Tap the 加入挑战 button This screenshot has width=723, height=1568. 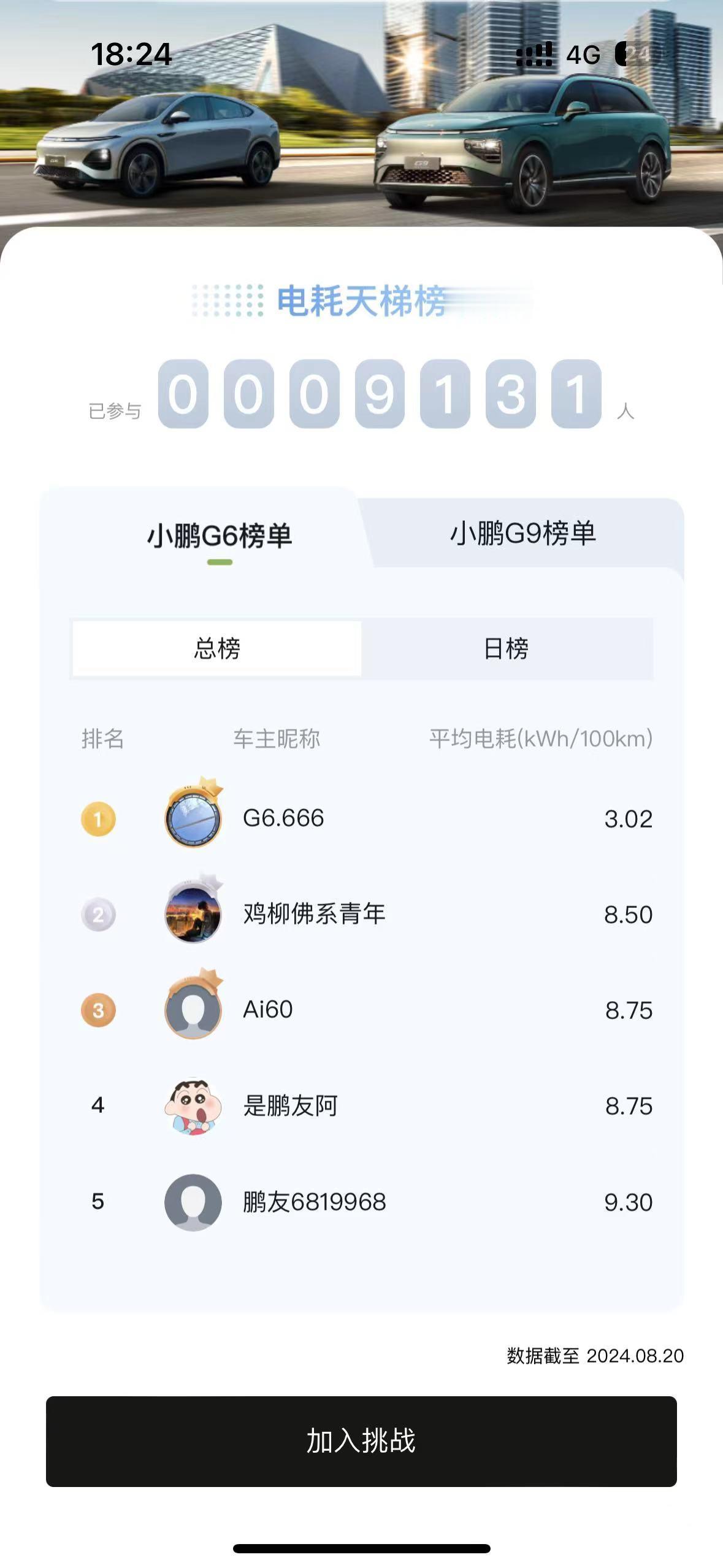361,1441
